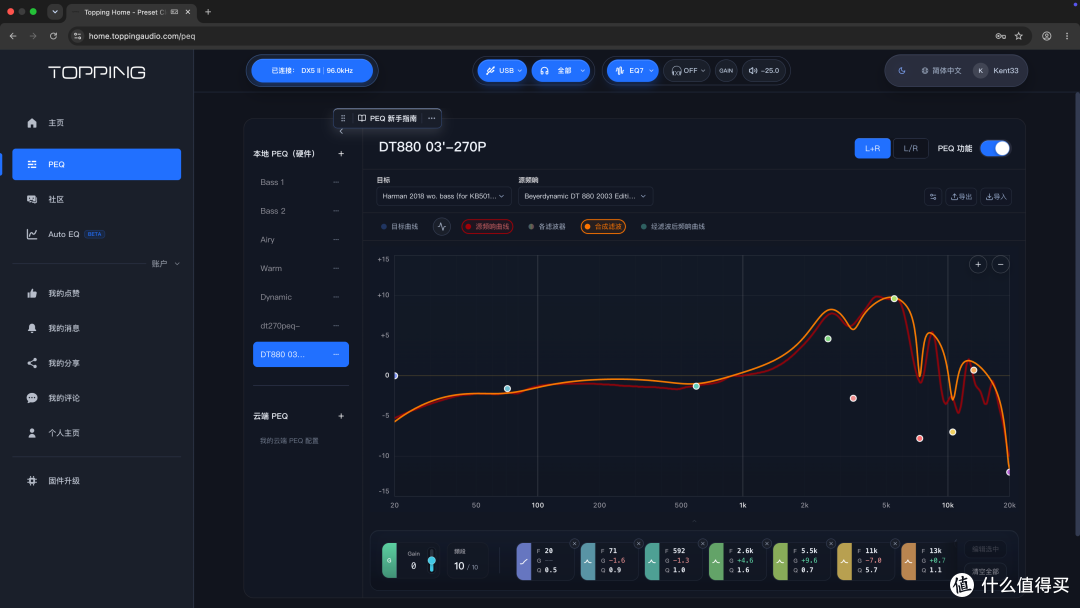Toggle the PEQ 功能 switch

(995, 148)
